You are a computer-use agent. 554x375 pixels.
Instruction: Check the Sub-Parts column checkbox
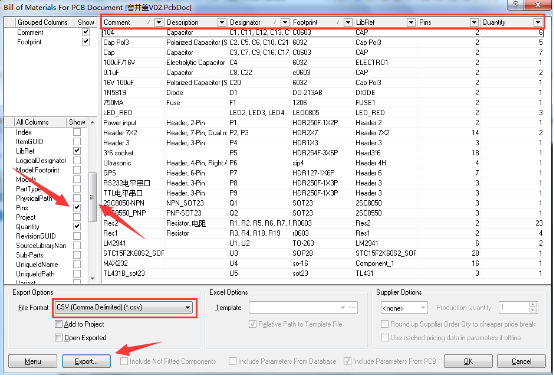[x=77, y=255]
